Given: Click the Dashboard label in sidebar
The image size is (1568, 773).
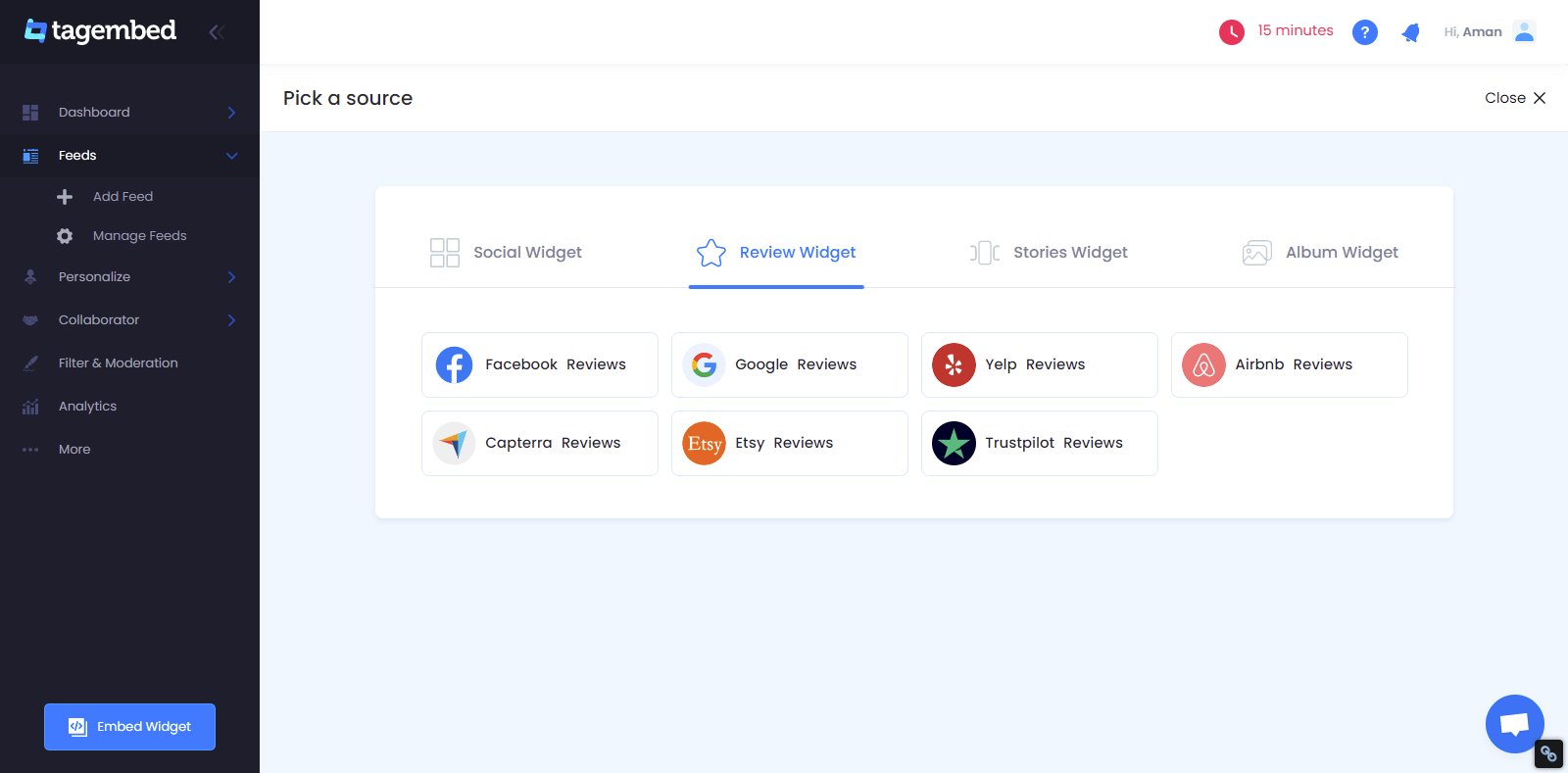Looking at the screenshot, I should tap(94, 113).
